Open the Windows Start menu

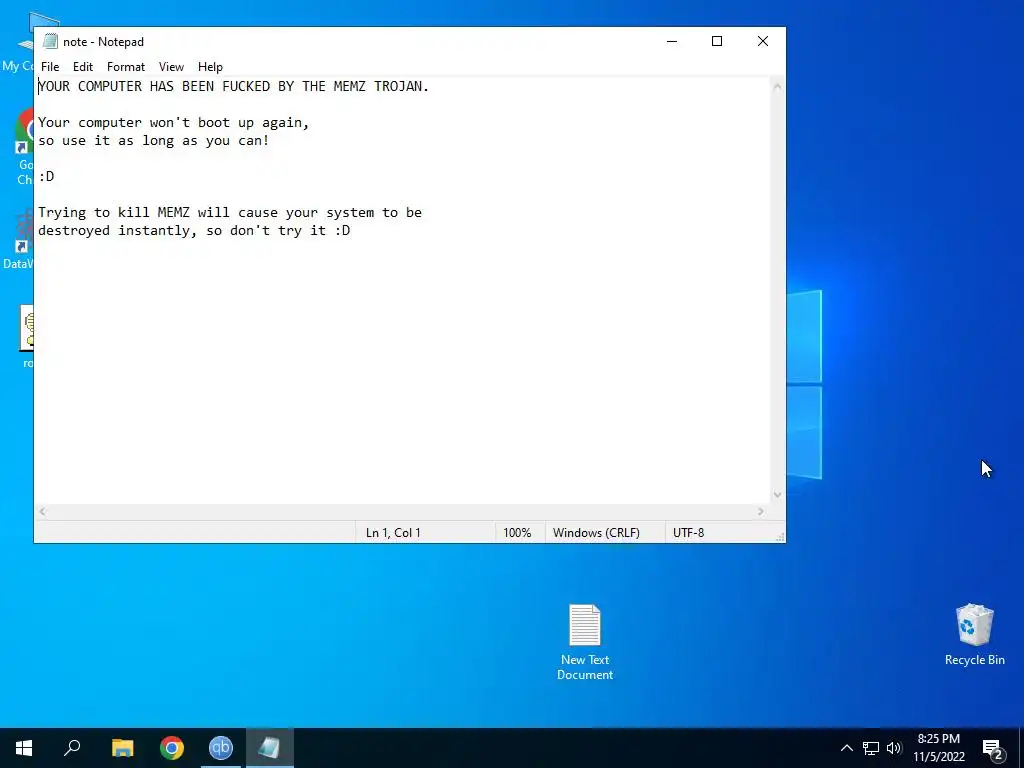24,748
